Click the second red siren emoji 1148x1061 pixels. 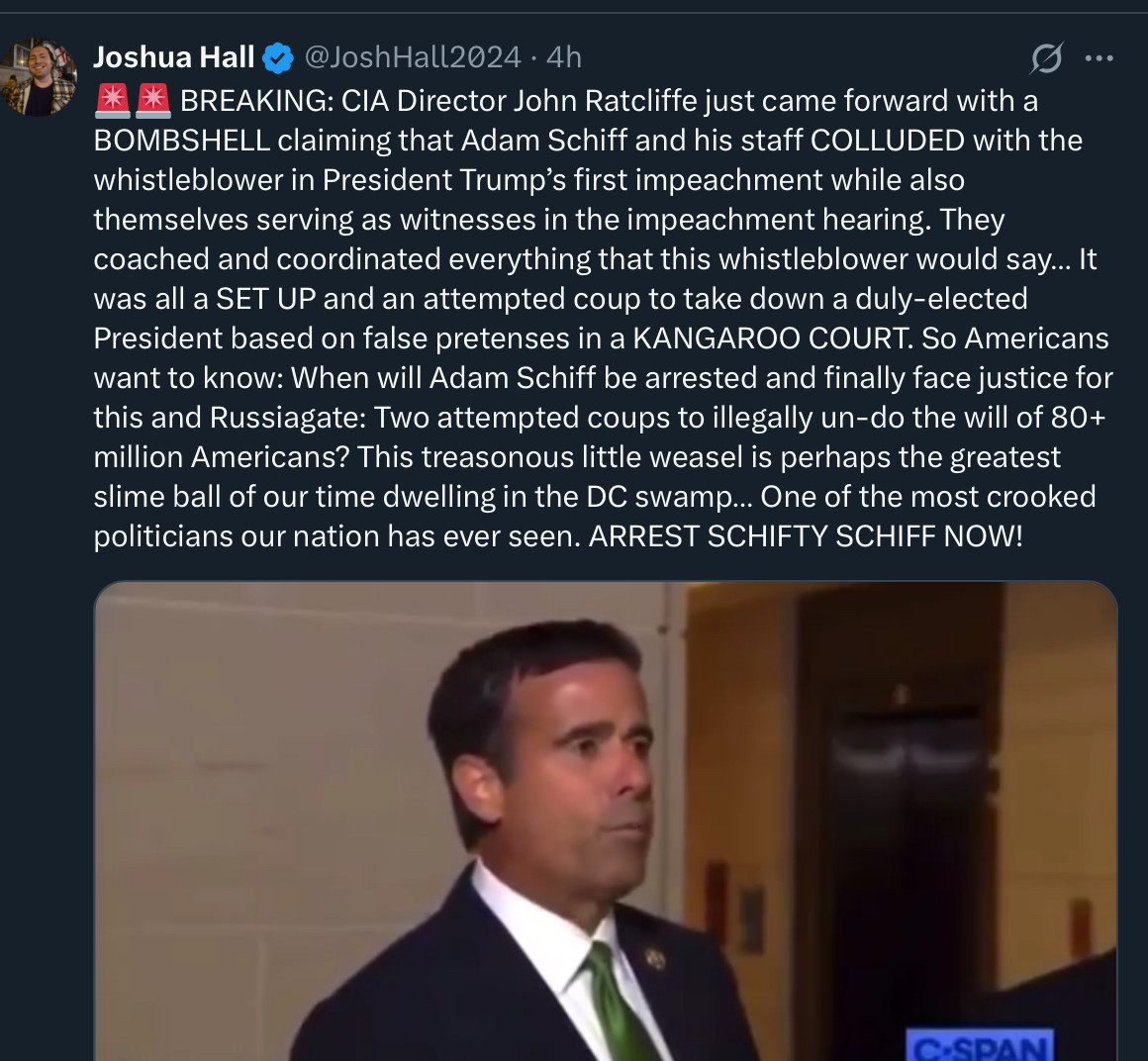(152, 100)
